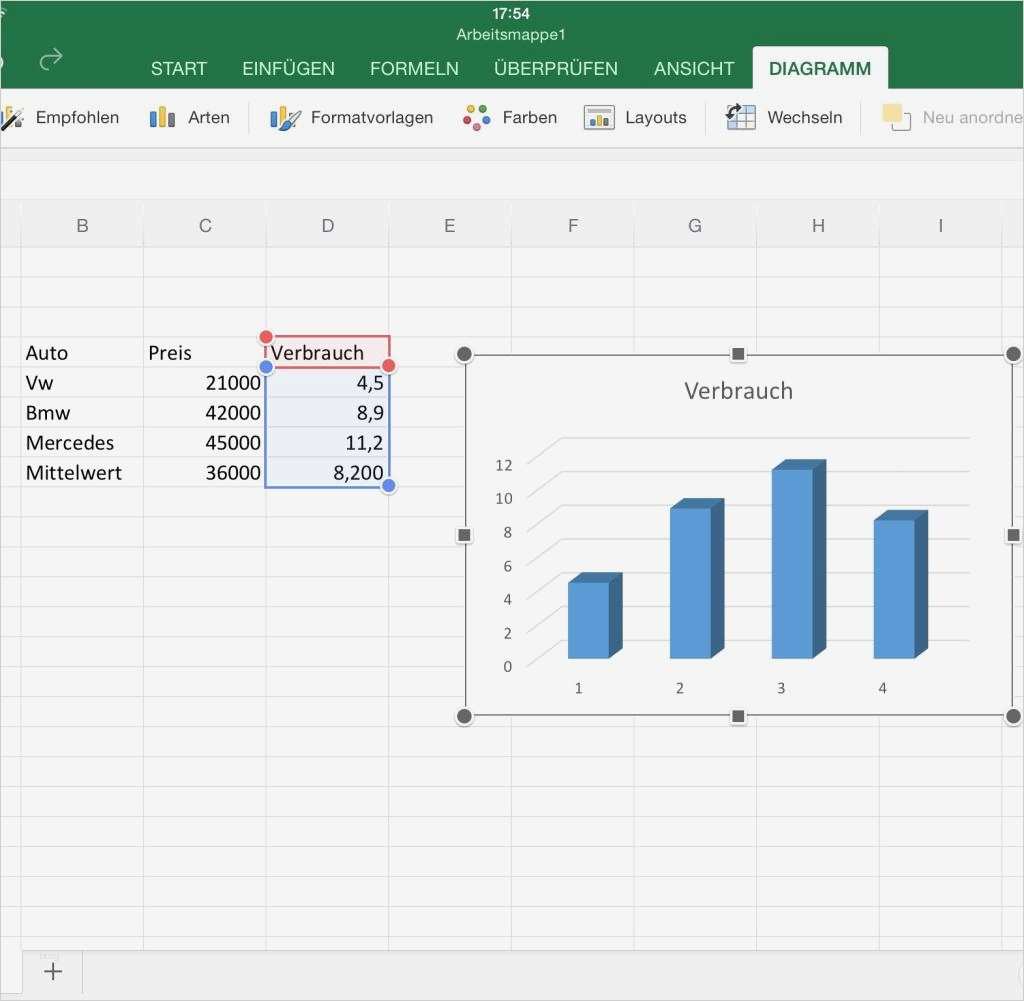1024x1001 pixels.
Task: Click the tallest chart bar labeled 3
Action: point(797,560)
